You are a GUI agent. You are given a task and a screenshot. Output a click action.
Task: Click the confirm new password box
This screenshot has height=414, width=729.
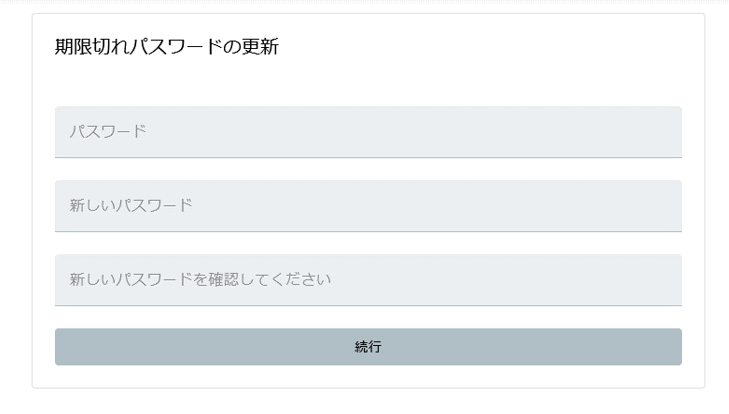[x=368, y=279]
